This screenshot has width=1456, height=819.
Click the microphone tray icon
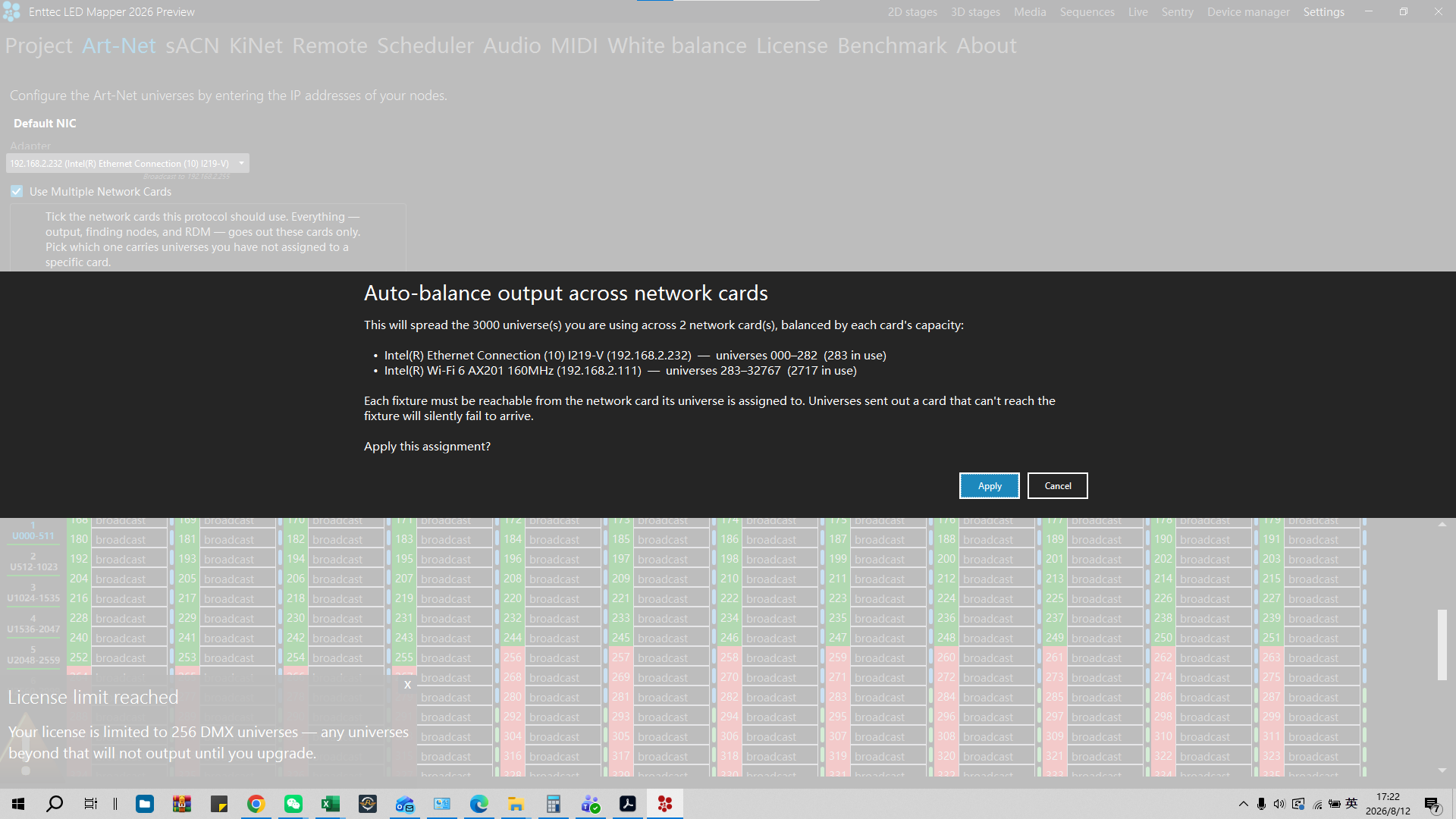tap(1261, 804)
